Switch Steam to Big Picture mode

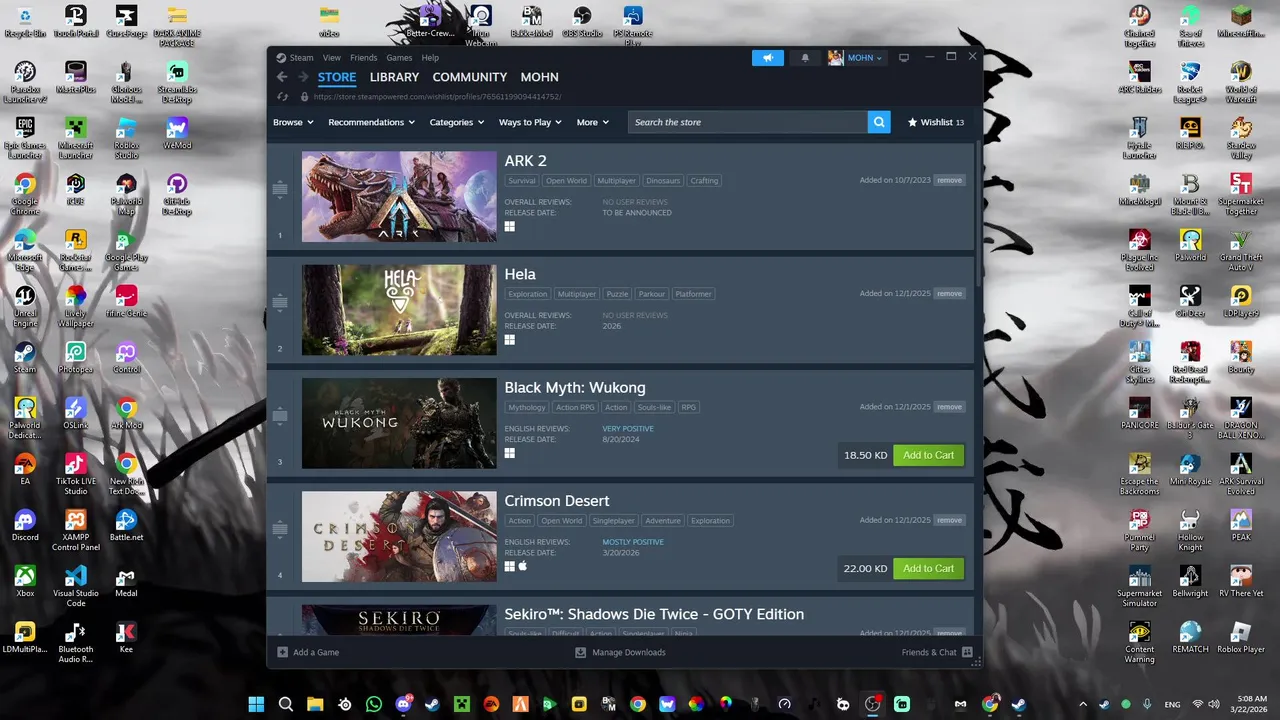(x=904, y=58)
